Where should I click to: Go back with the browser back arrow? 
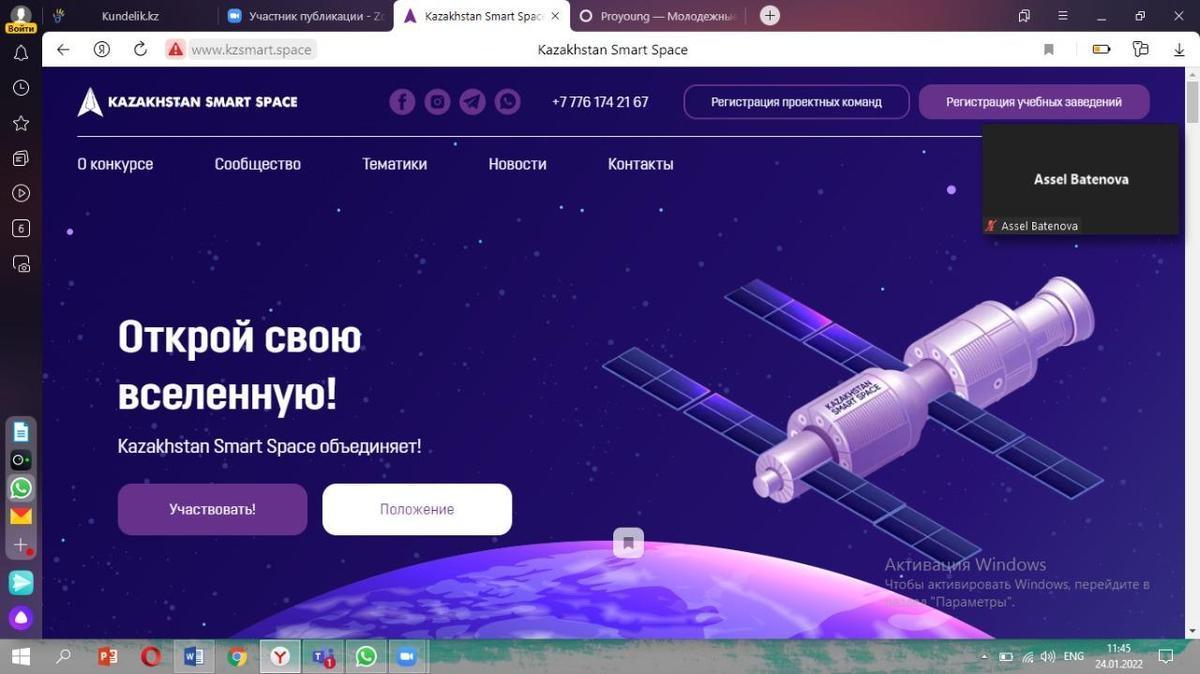click(x=63, y=49)
